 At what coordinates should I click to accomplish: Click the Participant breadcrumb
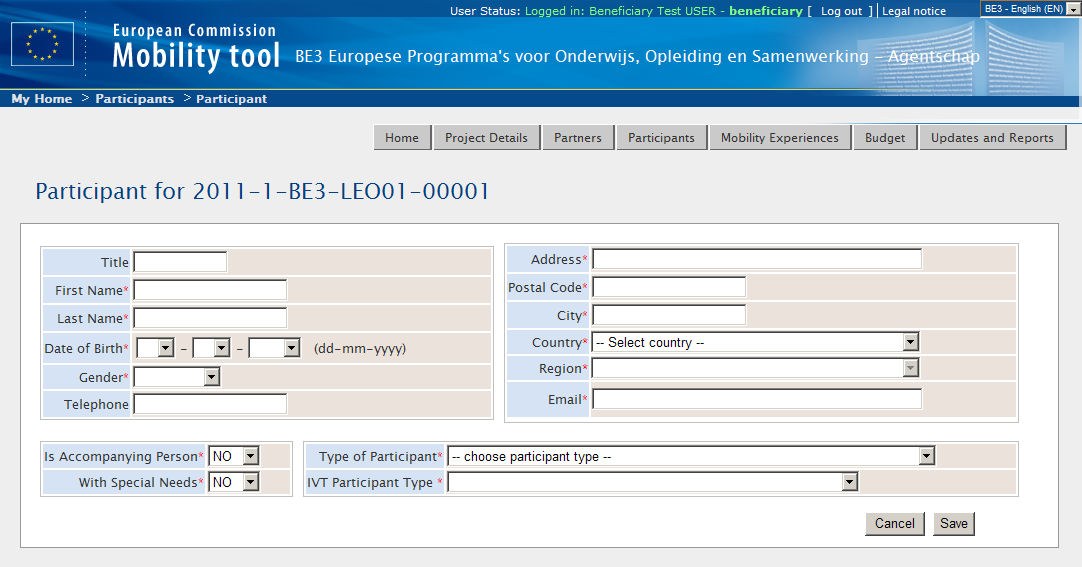coord(231,99)
